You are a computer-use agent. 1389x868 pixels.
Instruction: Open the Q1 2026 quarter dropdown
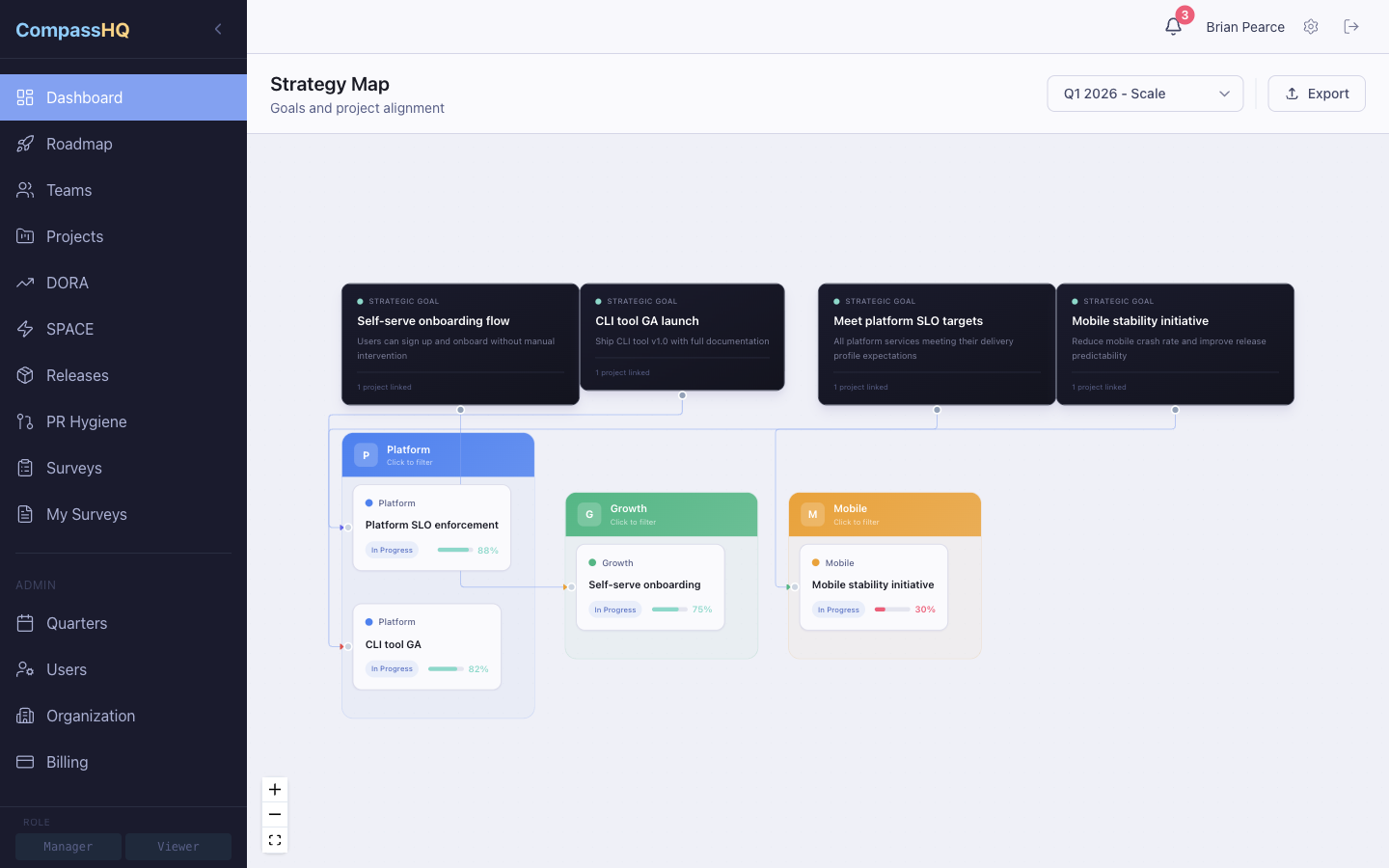pyautogui.click(x=1145, y=94)
